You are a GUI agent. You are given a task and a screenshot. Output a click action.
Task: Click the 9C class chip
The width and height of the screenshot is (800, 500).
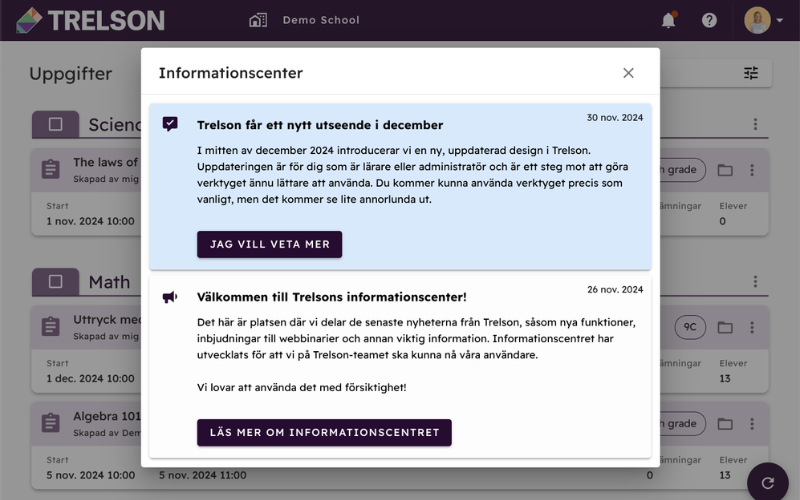(690, 327)
